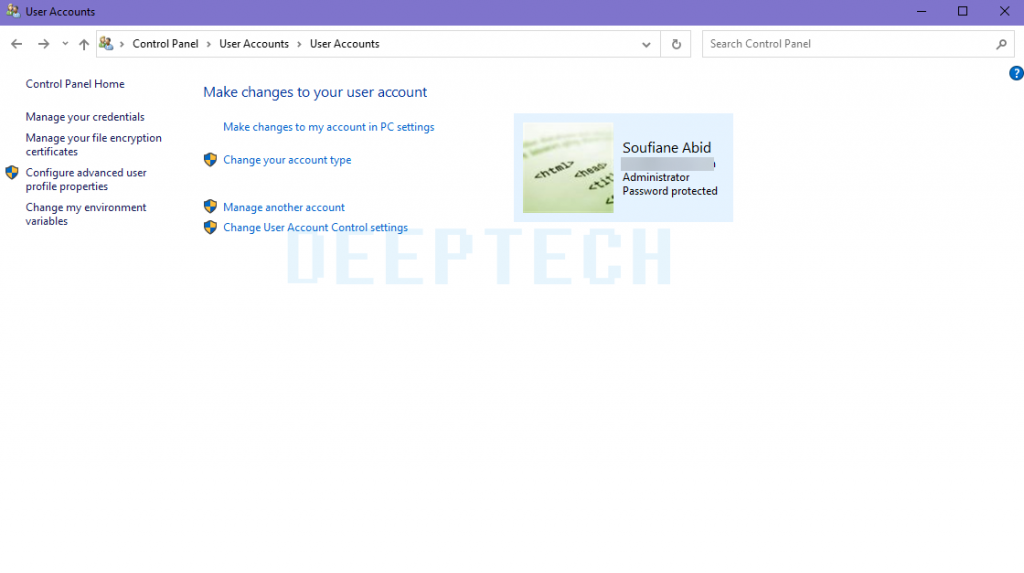
Task: Click the Soufiane Abid account name
Action: [667, 148]
